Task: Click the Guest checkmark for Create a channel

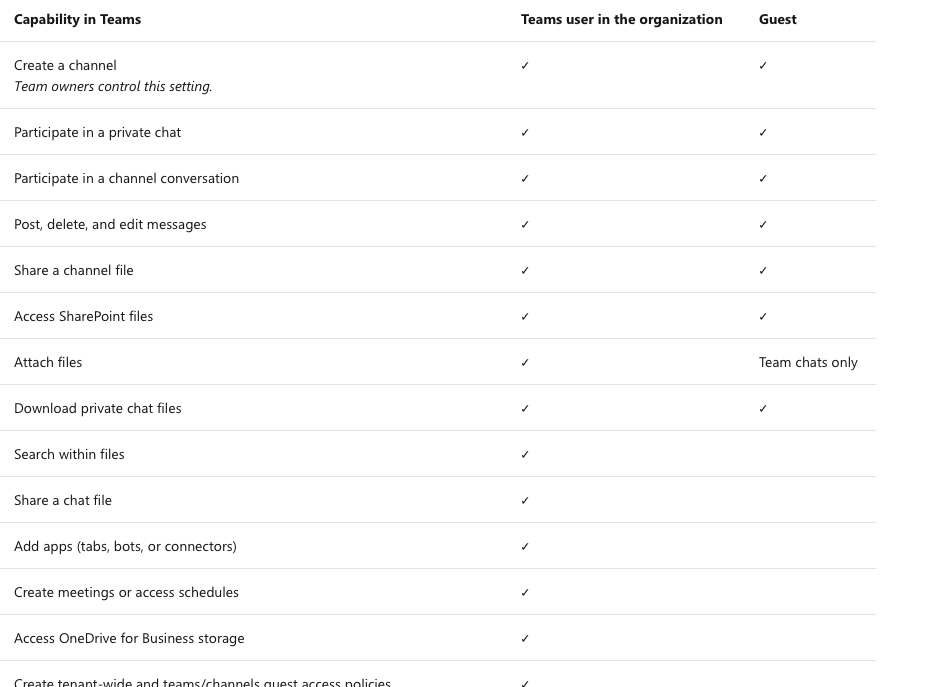Action: pos(763,66)
